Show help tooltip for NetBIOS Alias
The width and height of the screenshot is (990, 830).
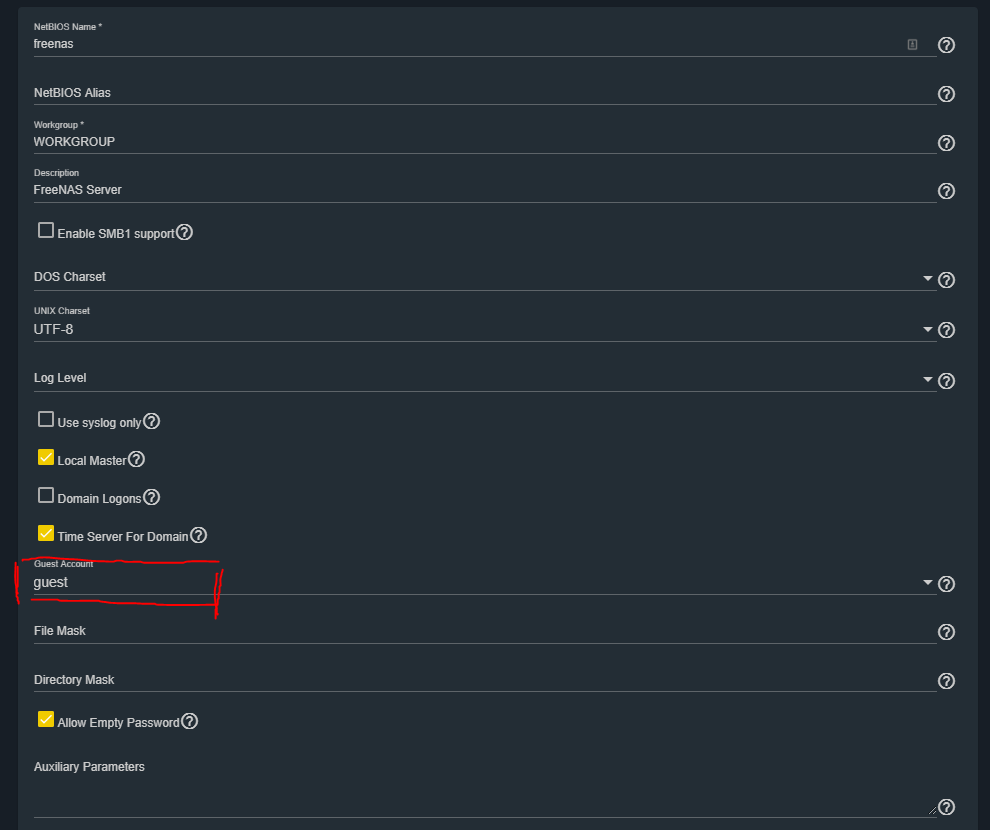click(x=946, y=94)
